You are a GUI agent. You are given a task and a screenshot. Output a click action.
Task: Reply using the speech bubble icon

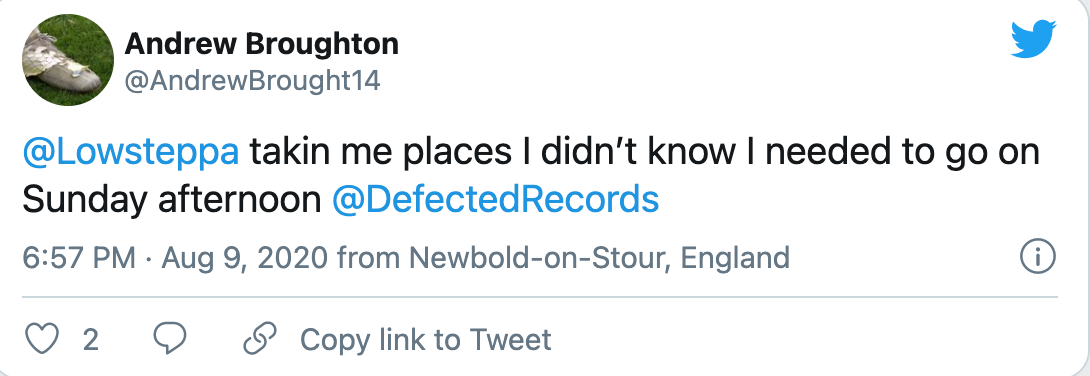[x=170, y=338]
